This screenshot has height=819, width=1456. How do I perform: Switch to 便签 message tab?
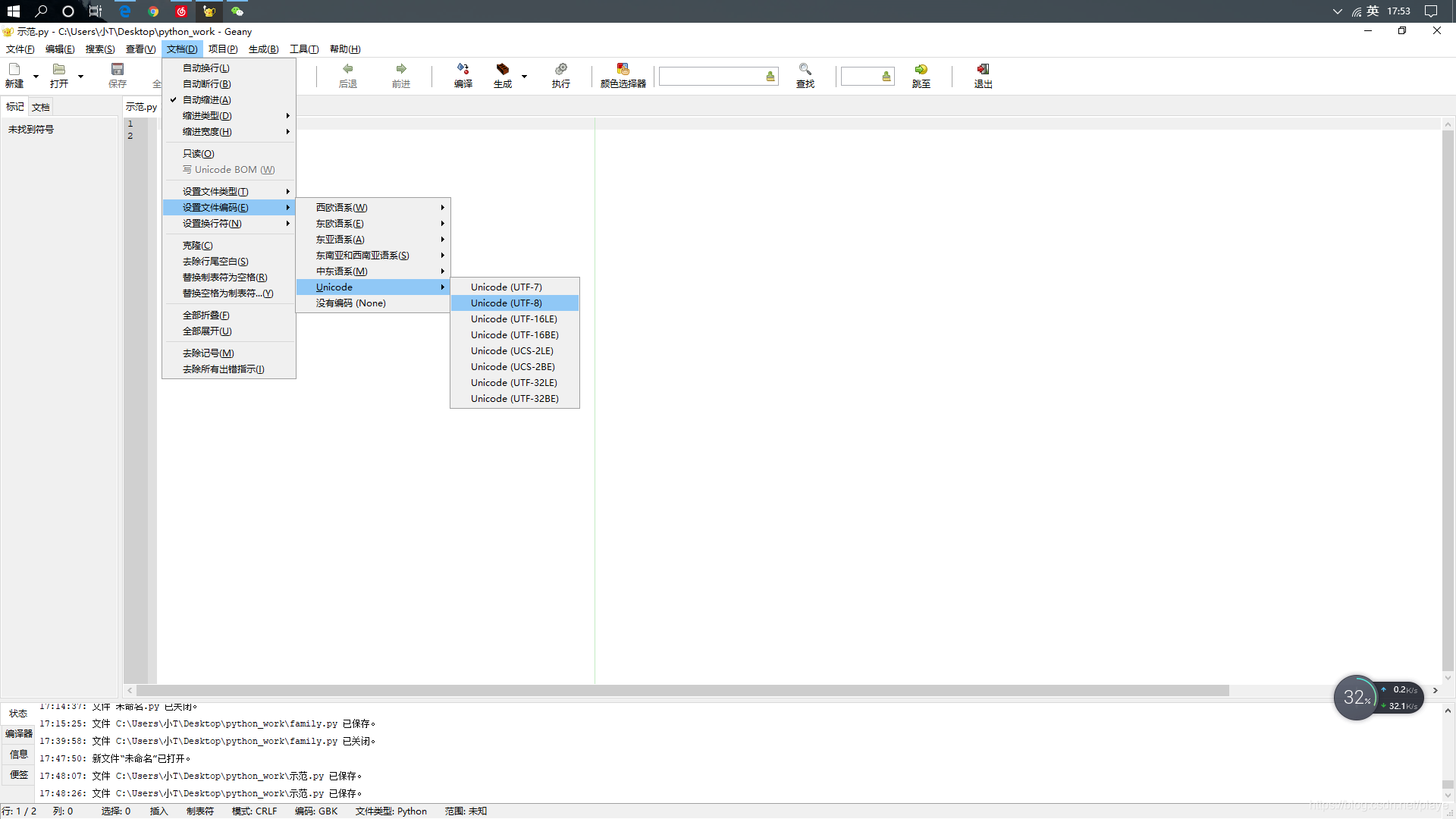(19, 775)
